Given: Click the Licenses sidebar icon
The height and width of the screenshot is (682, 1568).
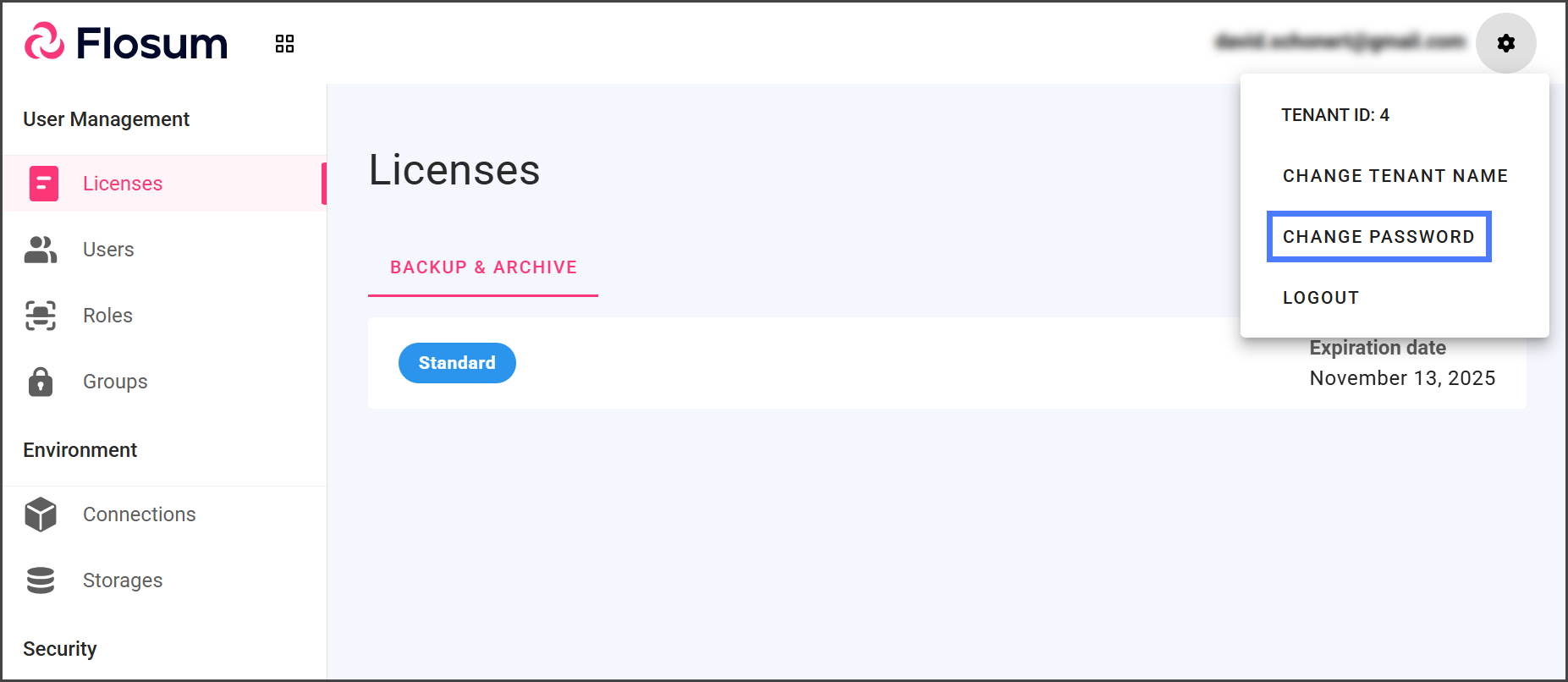Looking at the screenshot, I should tap(44, 184).
